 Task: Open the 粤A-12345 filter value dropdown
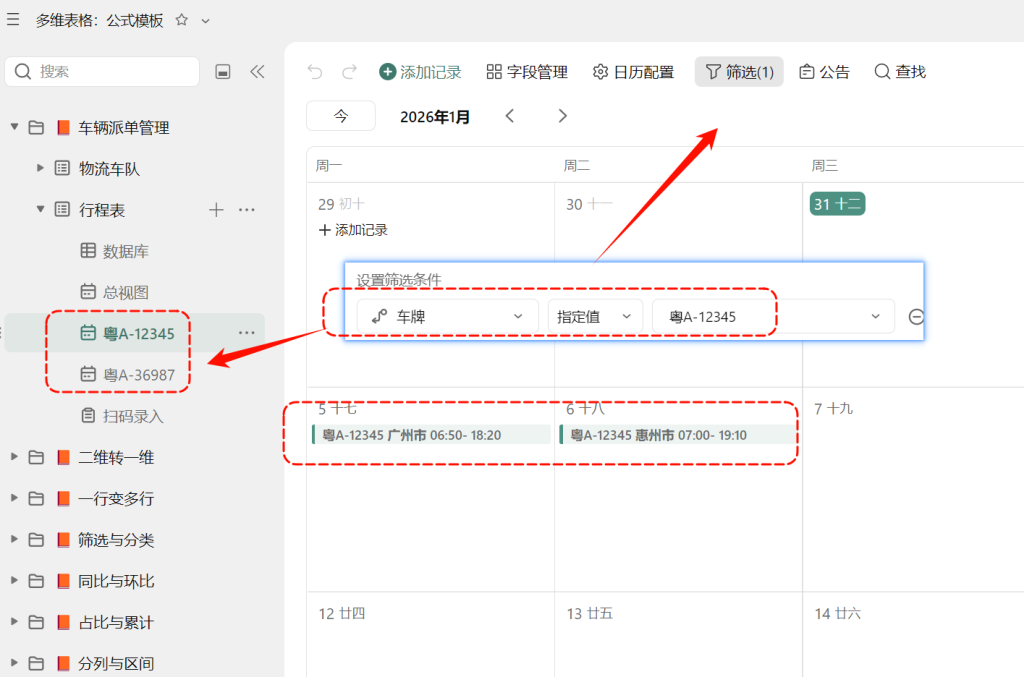click(x=773, y=317)
